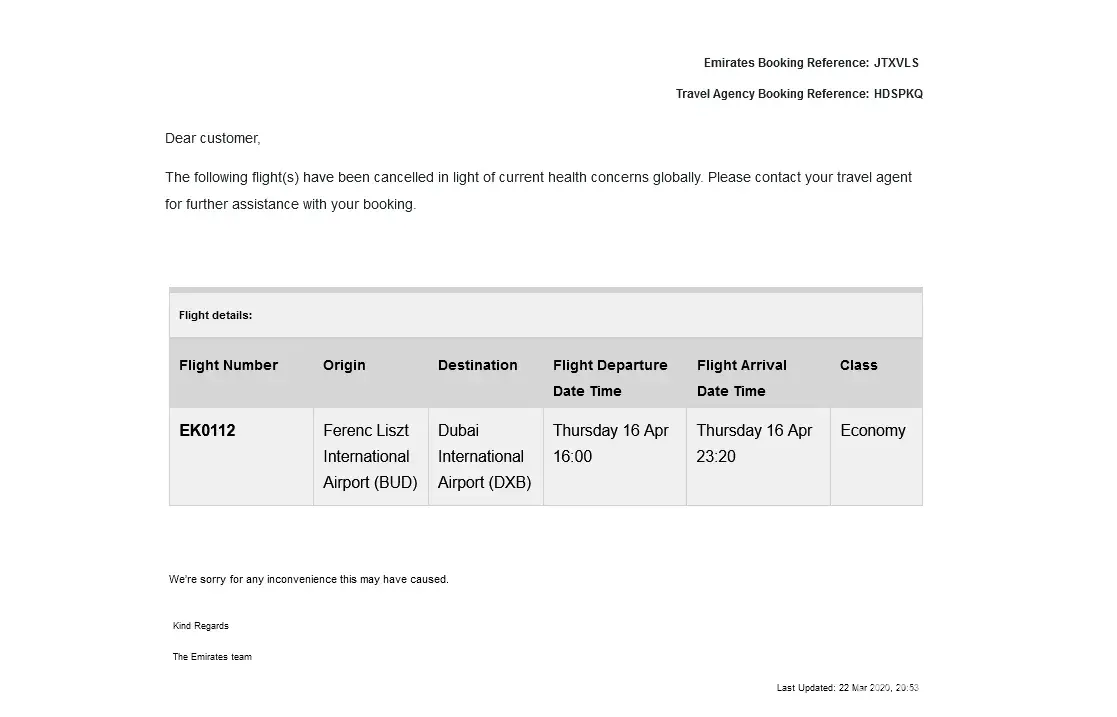Select the Flight Number column header
Viewport: 1117px width, 717px height.
[229, 365]
